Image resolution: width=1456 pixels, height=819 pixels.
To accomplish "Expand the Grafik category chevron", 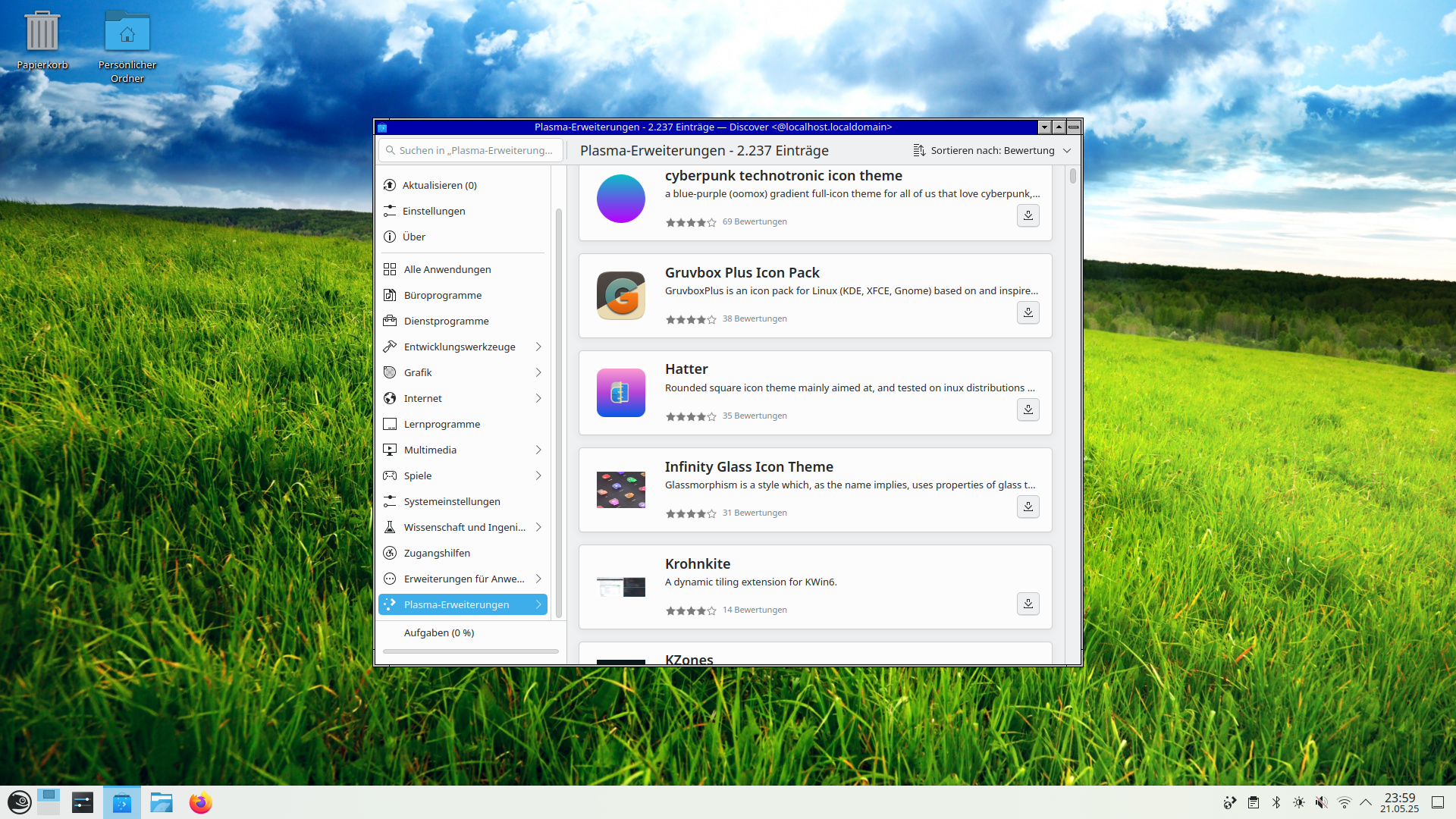I will [538, 372].
